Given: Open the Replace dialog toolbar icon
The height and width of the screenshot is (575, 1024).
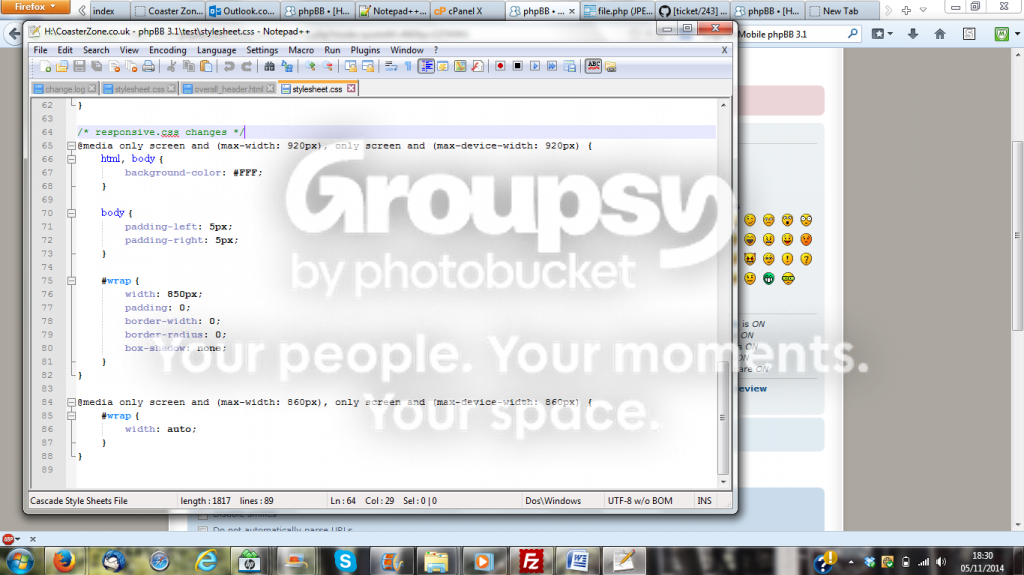Looking at the screenshot, I should (287, 67).
